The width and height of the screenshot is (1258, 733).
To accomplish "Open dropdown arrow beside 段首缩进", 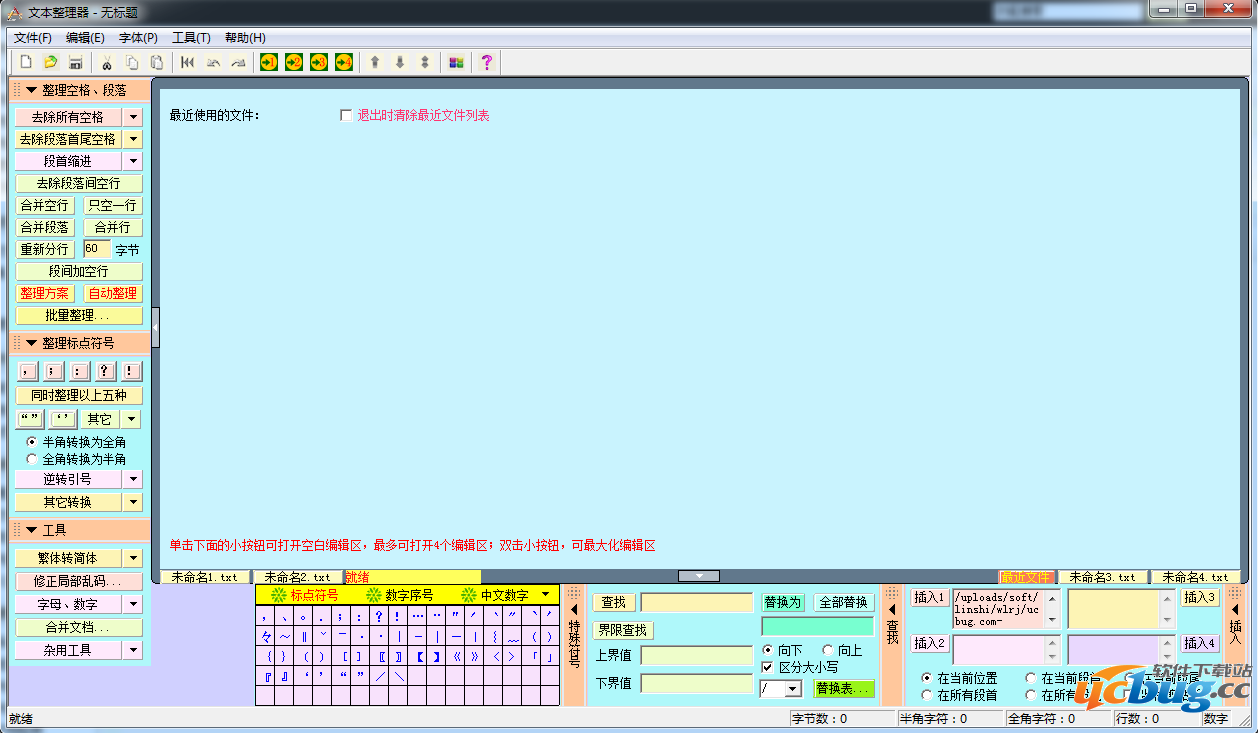I will 133,161.
